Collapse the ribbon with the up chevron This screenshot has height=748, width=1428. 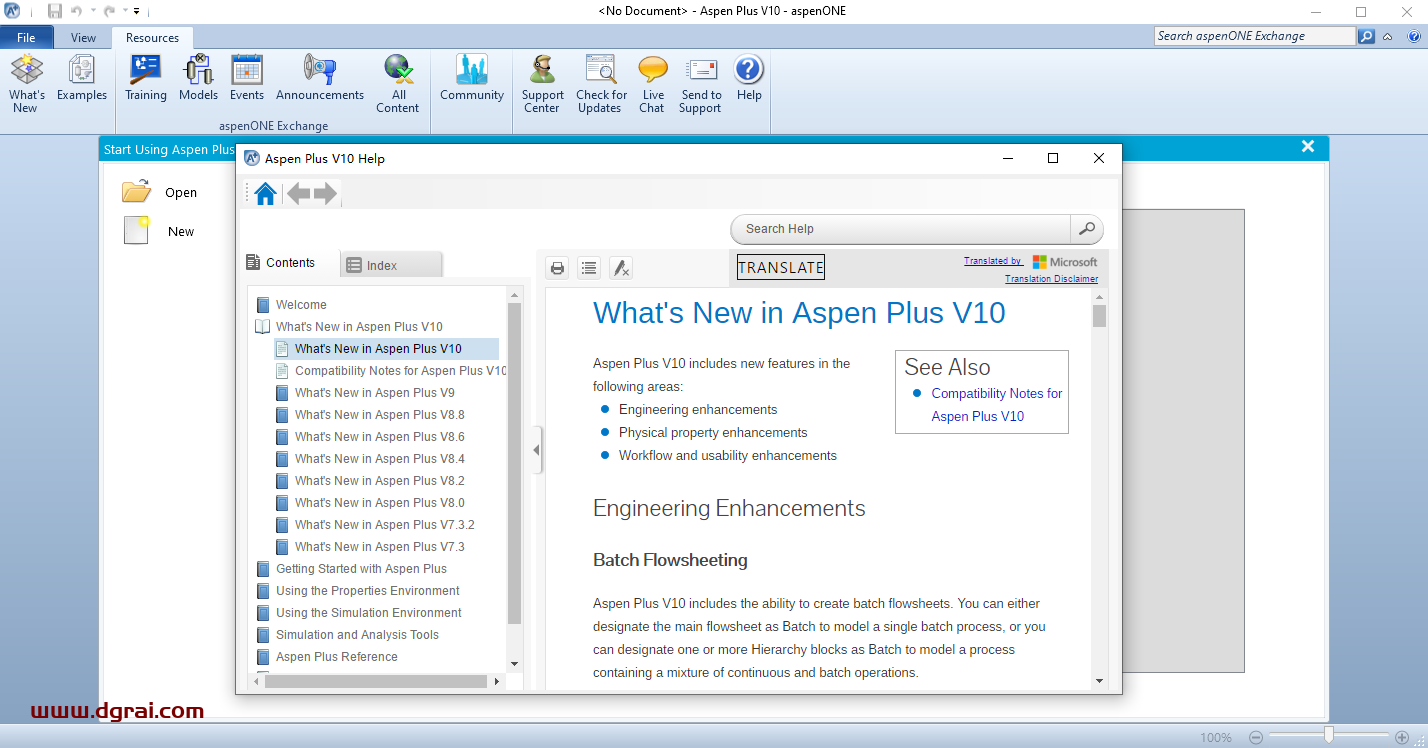click(1387, 37)
